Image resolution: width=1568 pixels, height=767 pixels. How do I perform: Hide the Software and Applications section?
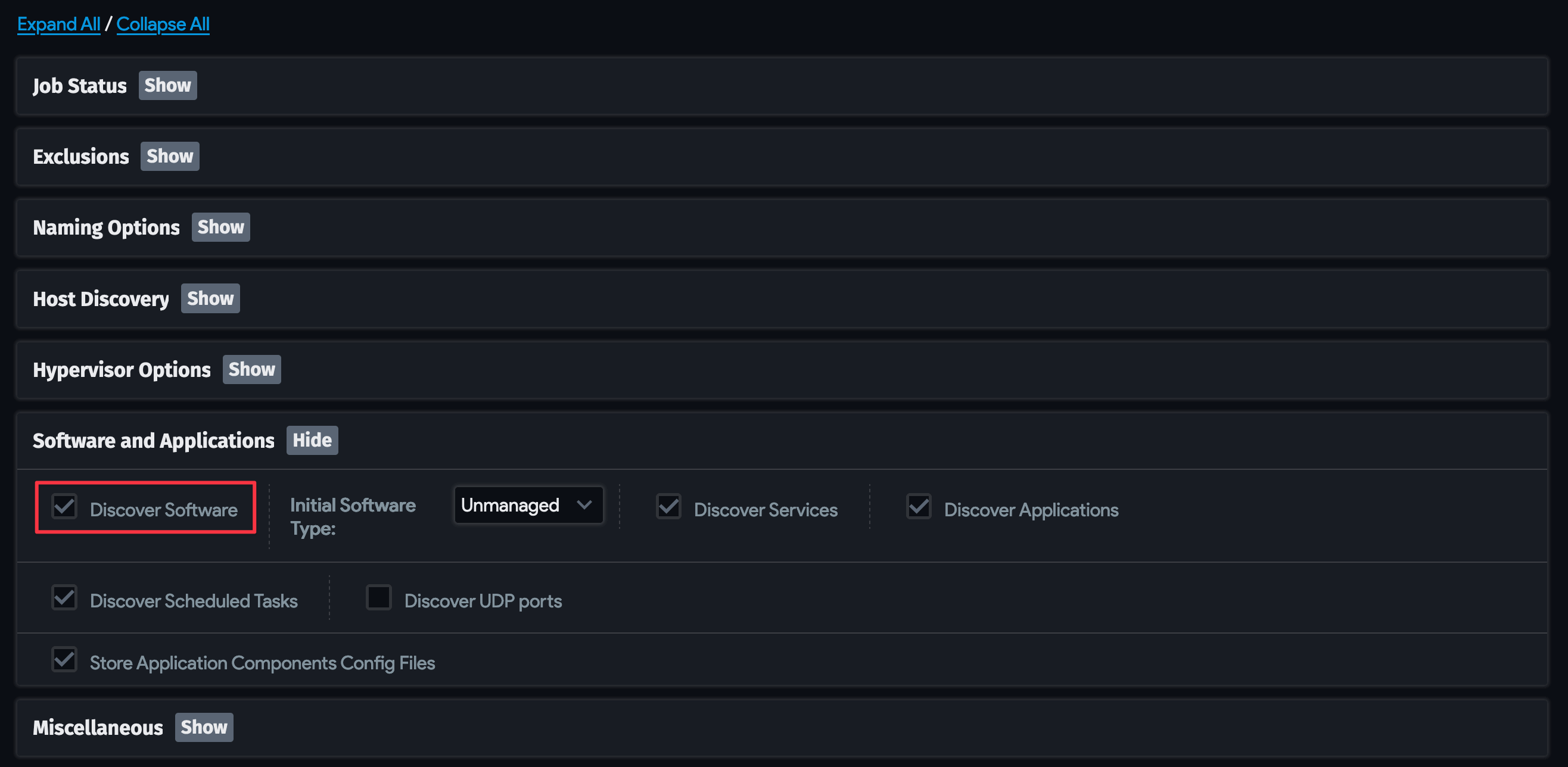pyautogui.click(x=312, y=439)
